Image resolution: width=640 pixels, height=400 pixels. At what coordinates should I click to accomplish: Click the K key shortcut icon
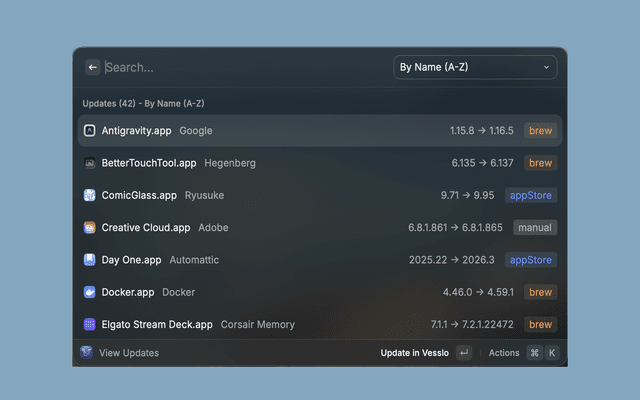(x=552, y=353)
